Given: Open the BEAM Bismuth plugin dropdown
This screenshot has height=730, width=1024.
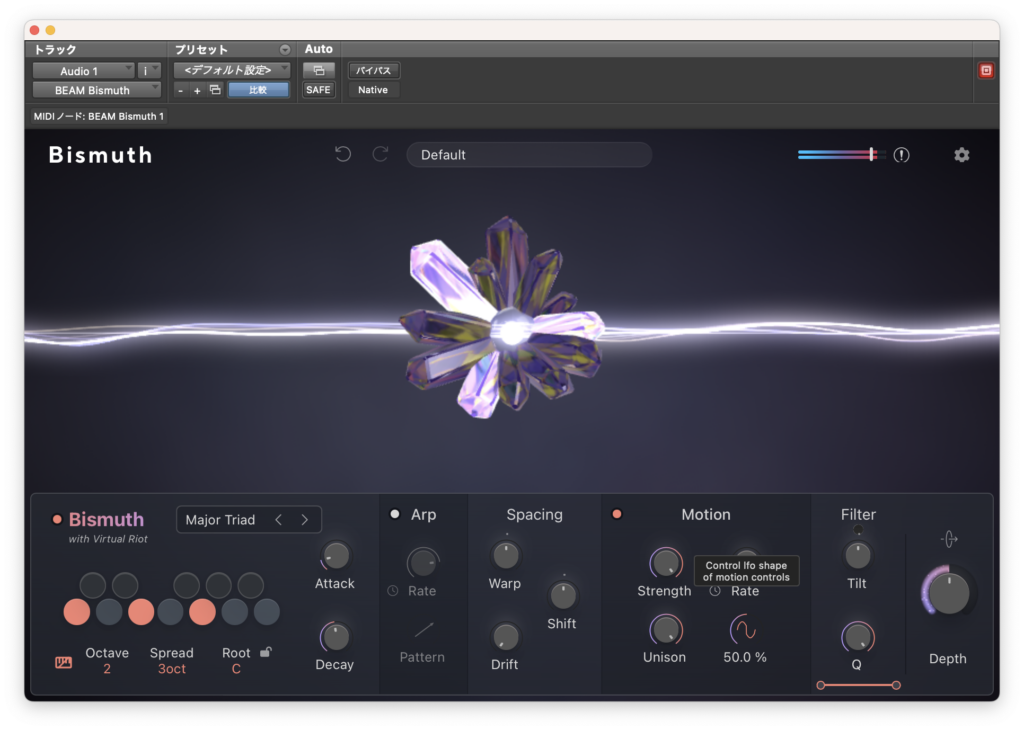Looking at the screenshot, I should click(x=97, y=90).
